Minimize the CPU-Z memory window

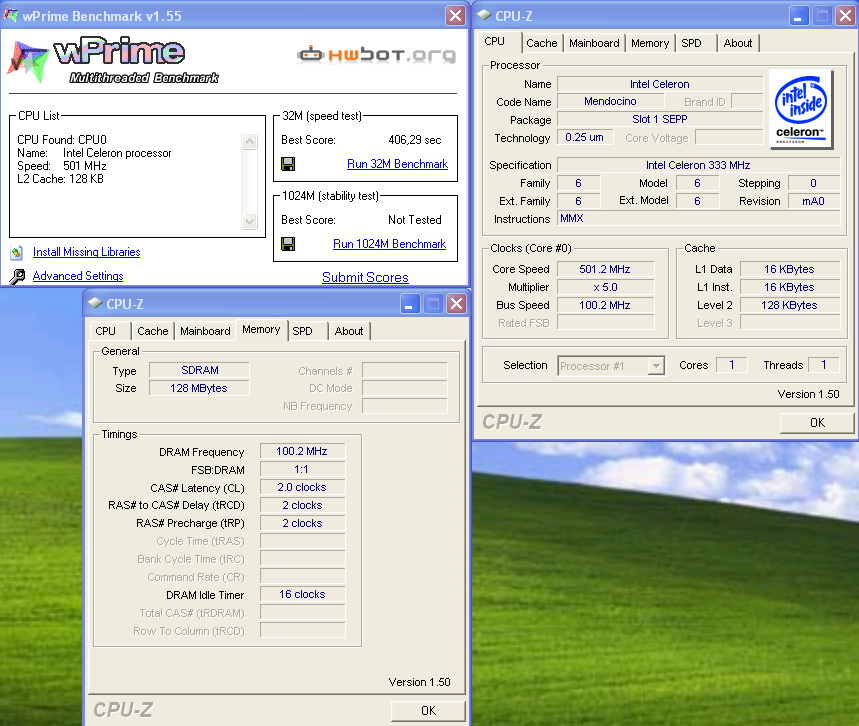[x=409, y=304]
